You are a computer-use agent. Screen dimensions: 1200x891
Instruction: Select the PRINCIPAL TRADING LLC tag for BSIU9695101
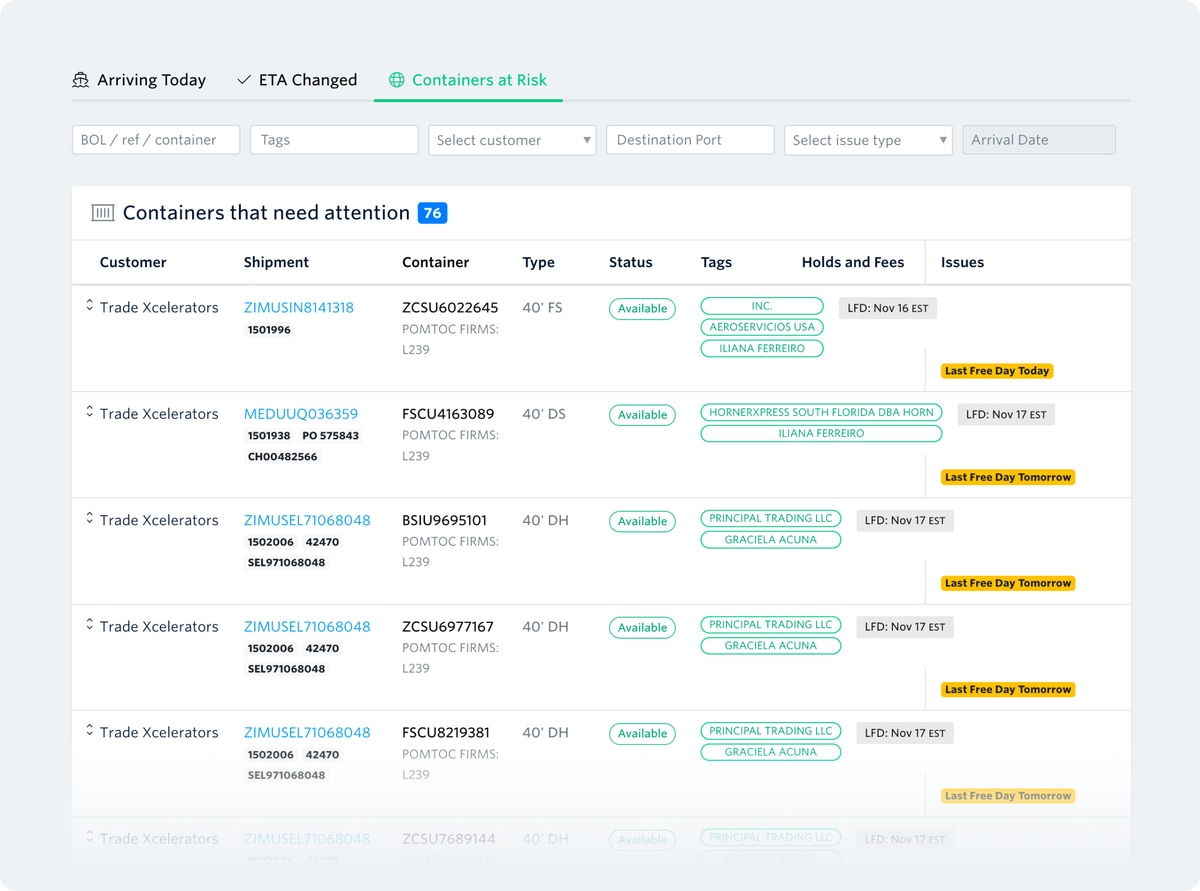coord(770,518)
